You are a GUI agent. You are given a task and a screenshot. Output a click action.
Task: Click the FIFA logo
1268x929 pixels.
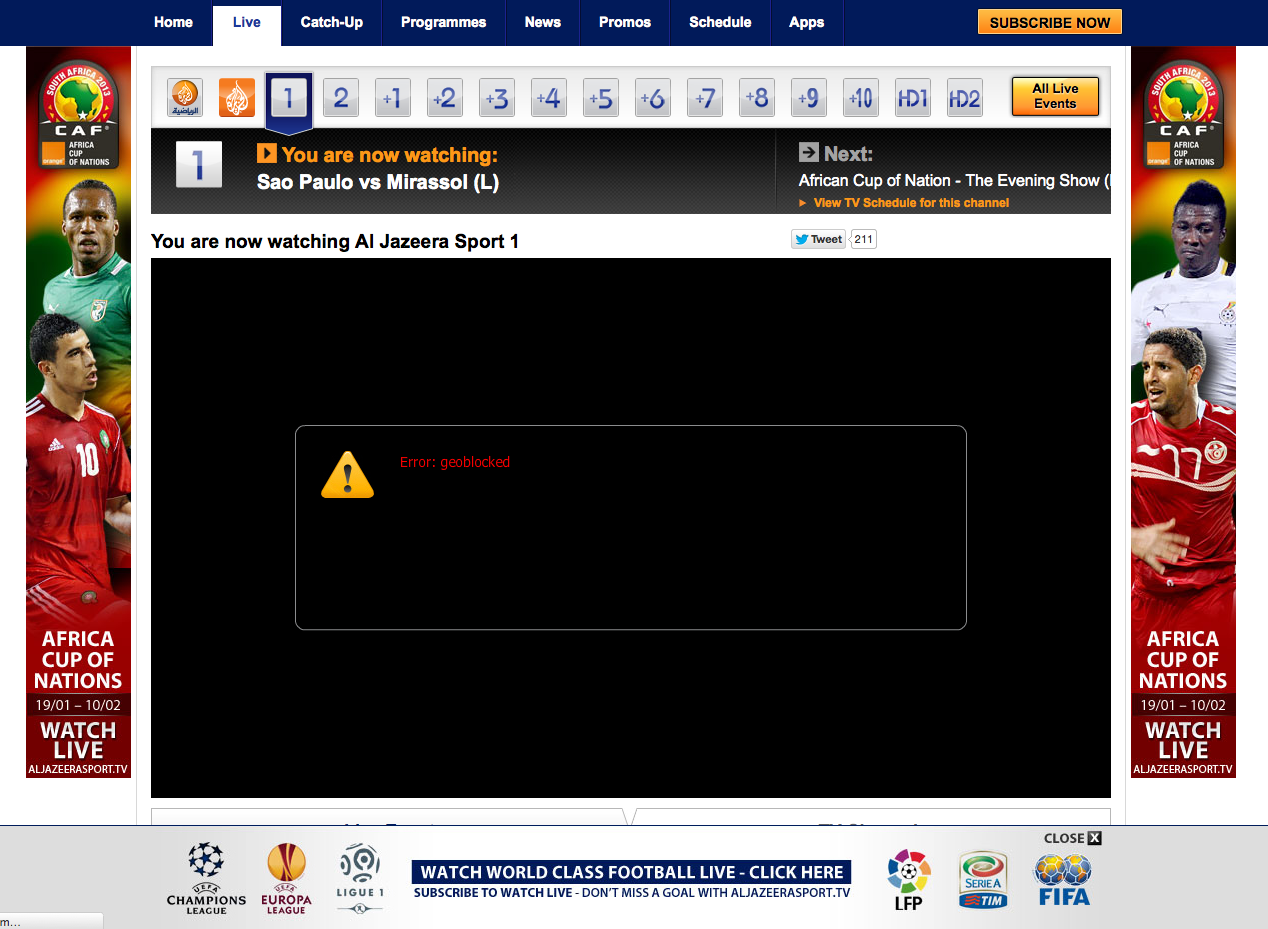point(1063,880)
